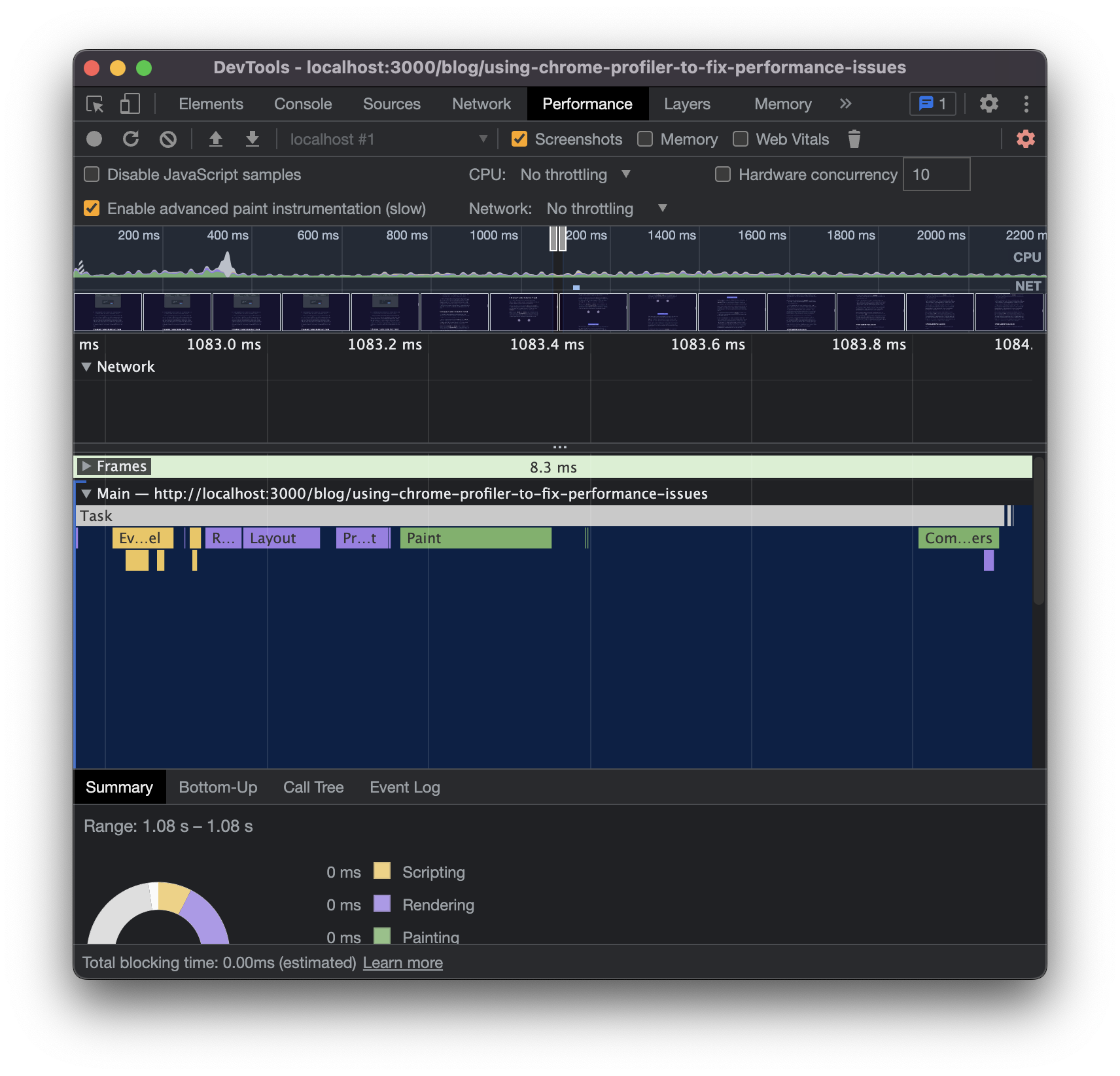Switch to the Console tab
This screenshot has height=1076, width=1120.
click(303, 104)
